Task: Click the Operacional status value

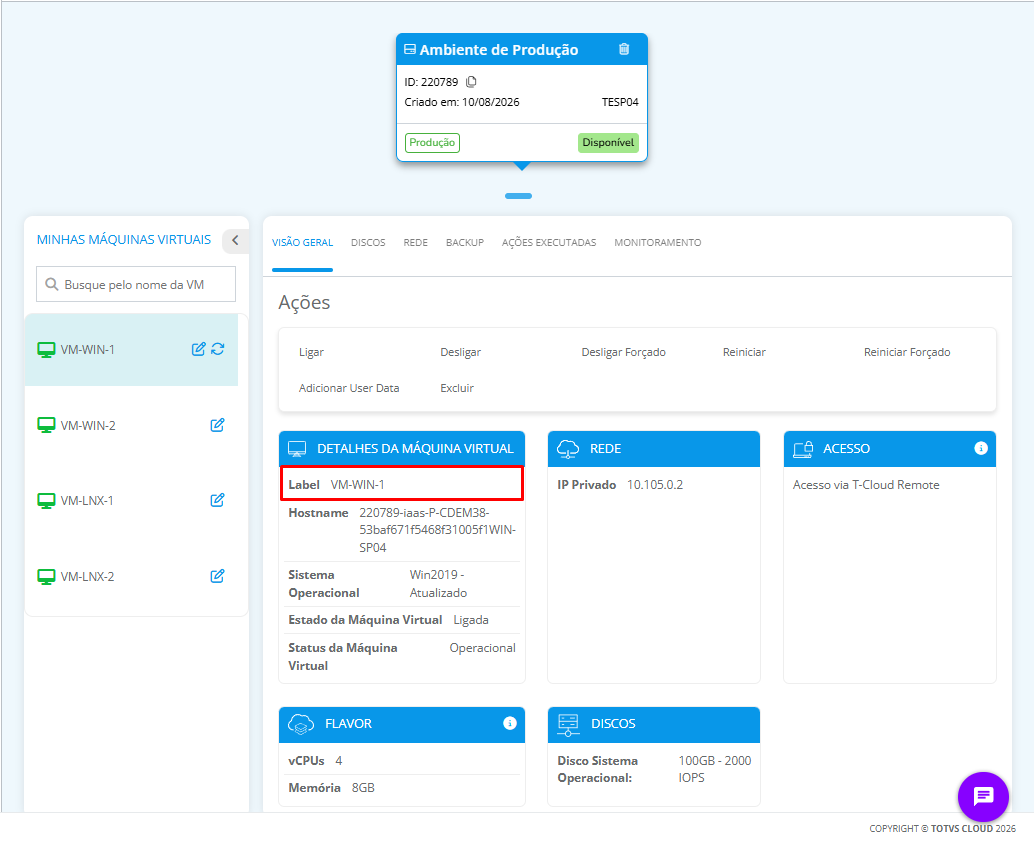Action: coord(483,648)
